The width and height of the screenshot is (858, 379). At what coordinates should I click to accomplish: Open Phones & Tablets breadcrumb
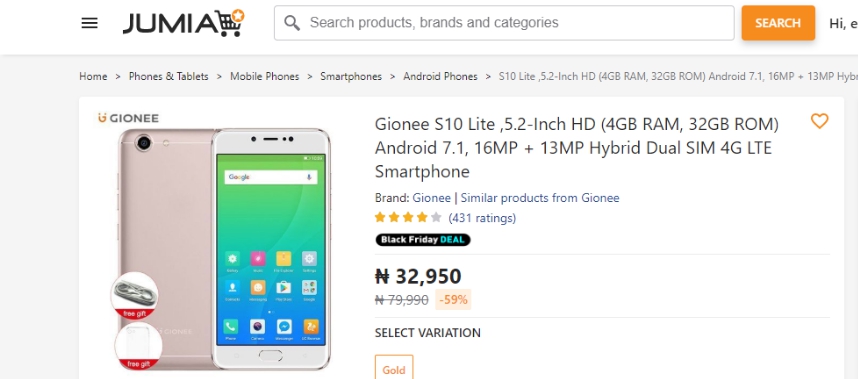[169, 77]
